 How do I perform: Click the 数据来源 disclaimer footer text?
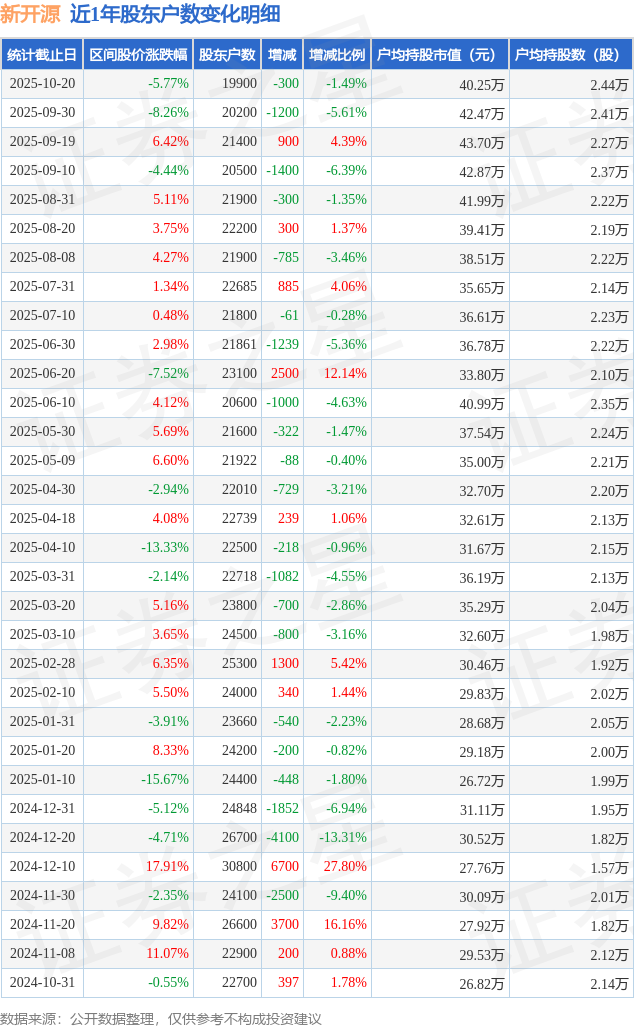click(161, 1018)
